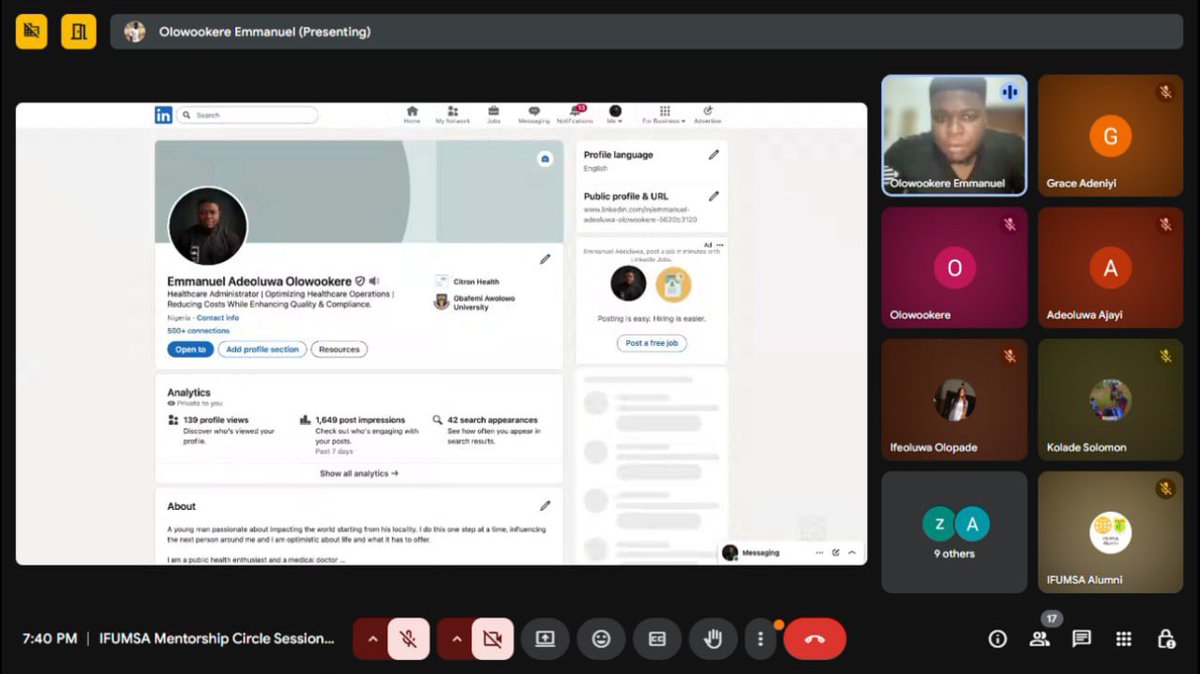Leave call with red hang-up button
The height and width of the screenshot is (674, 1200).
click(815, 639)
